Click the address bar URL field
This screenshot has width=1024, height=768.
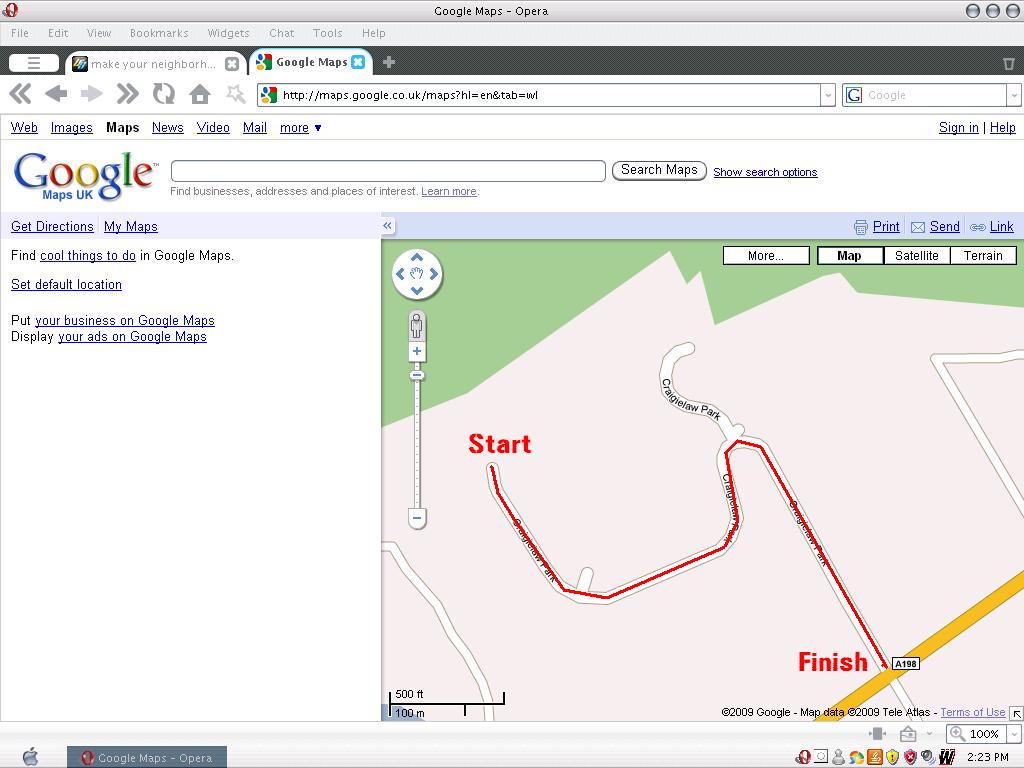(539, 95)
